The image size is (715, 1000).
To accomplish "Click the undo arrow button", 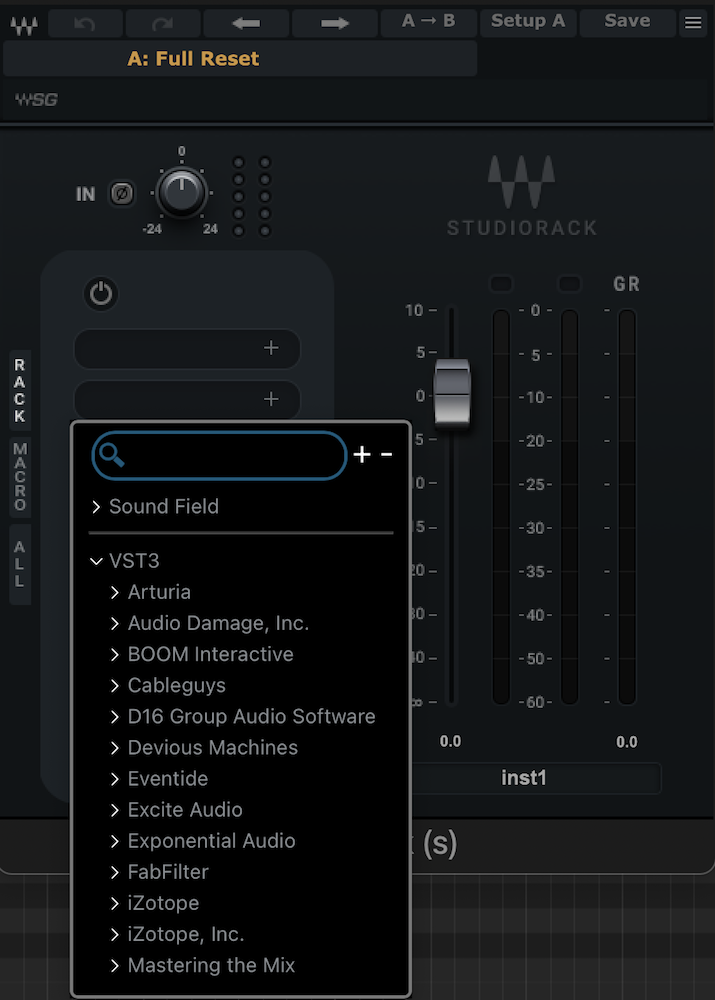I will [85, 24].
